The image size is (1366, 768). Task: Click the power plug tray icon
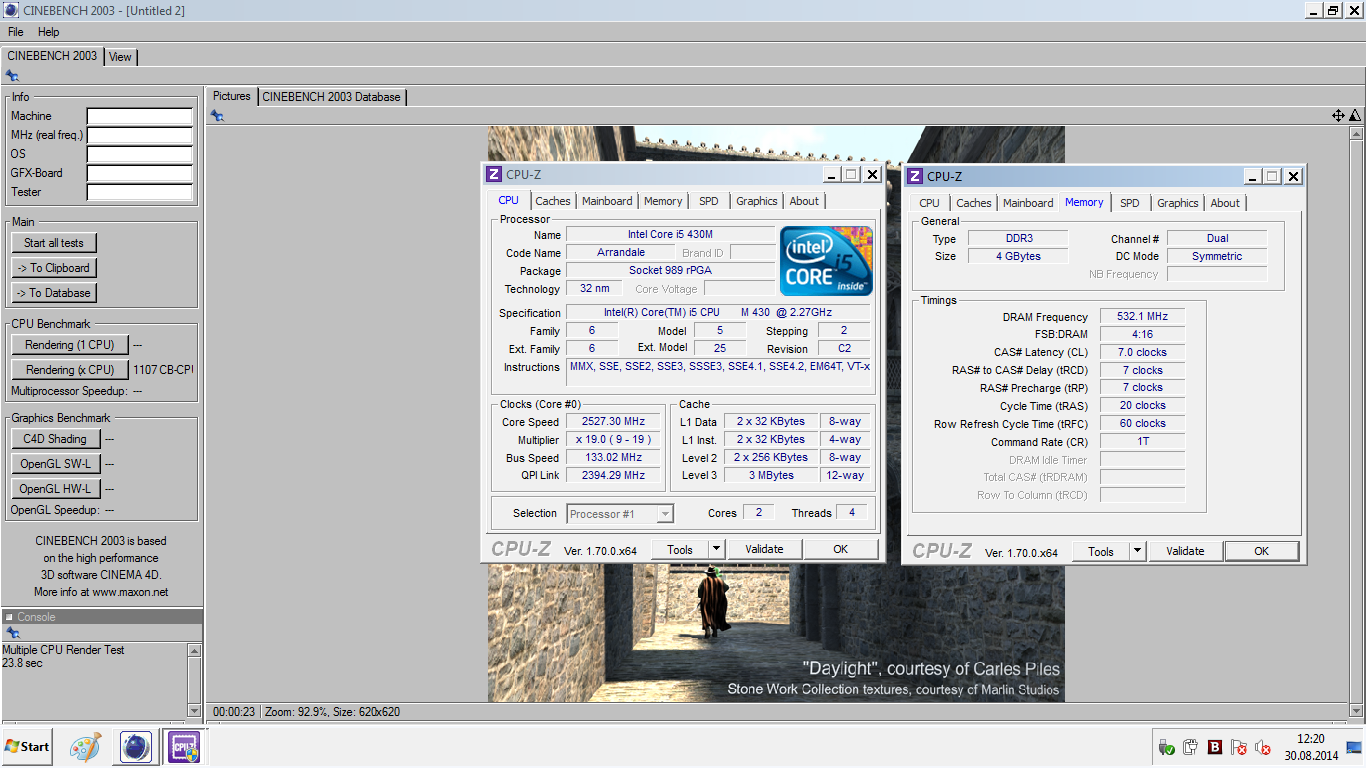(1190, 747)
